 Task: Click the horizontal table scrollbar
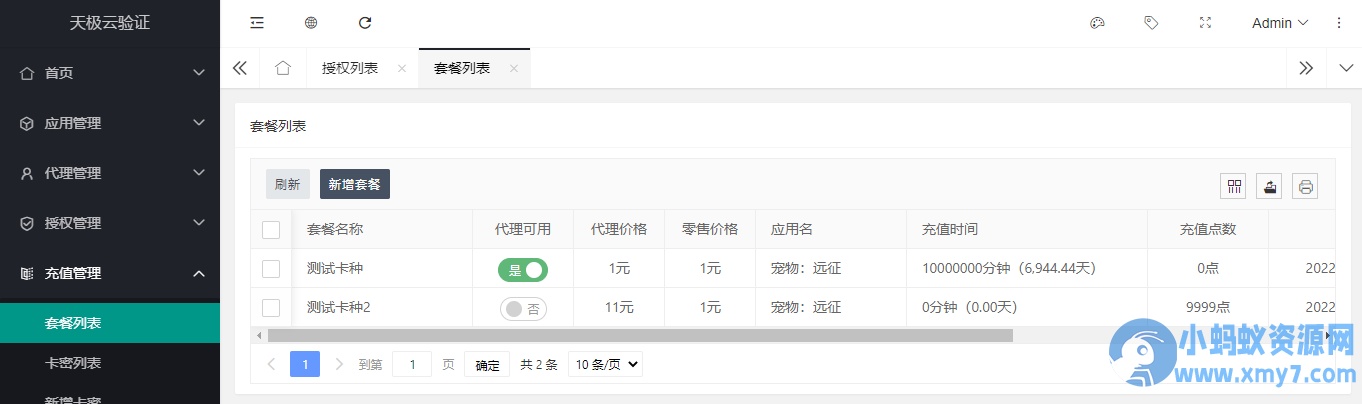coord(640,336)
